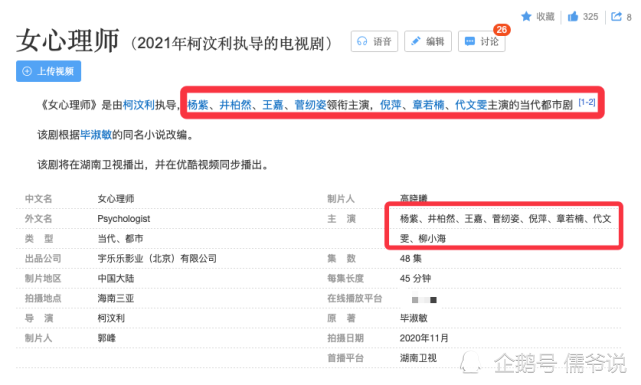Click the 出品公司 field label
641x385 pixels.
pyautogui.click(x=43, y=258)
